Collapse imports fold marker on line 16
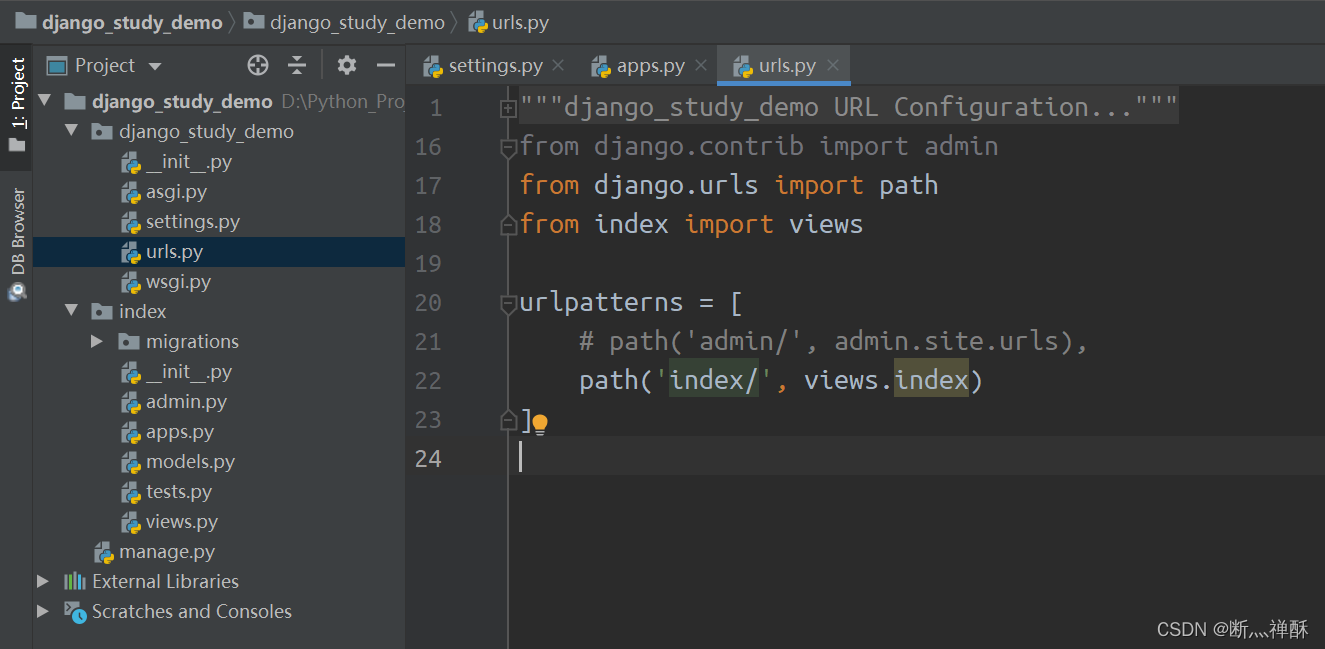Viewport: 1325px width, 649px height. coord(508,147)
